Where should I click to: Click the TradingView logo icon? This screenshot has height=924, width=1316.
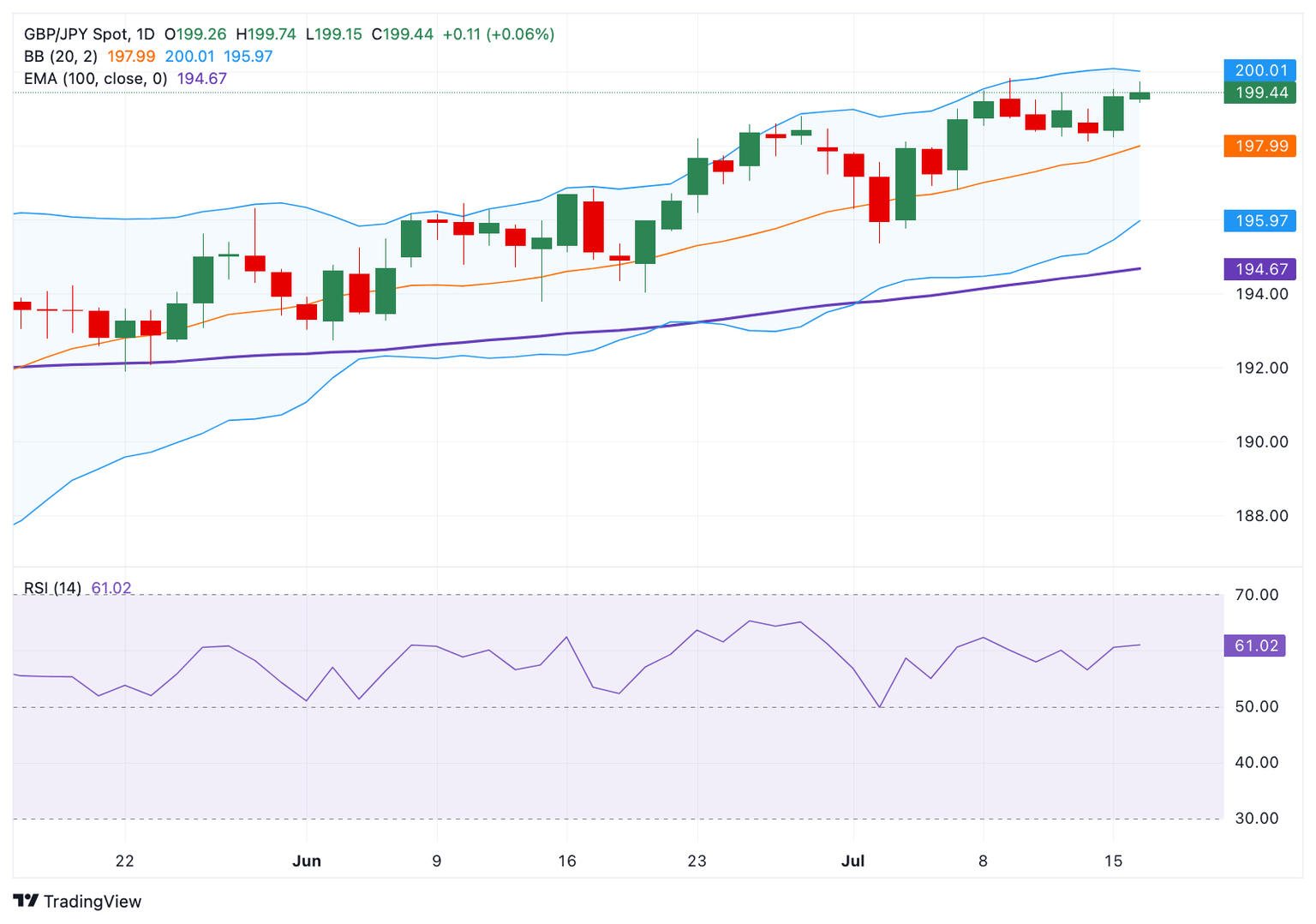click(x=26, y=901)
